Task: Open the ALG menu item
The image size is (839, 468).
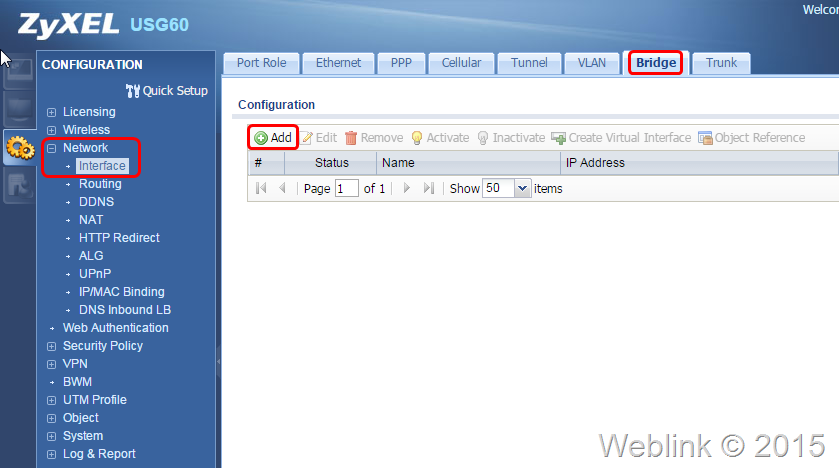Action: pyautogui.click(x=91, y=256)
